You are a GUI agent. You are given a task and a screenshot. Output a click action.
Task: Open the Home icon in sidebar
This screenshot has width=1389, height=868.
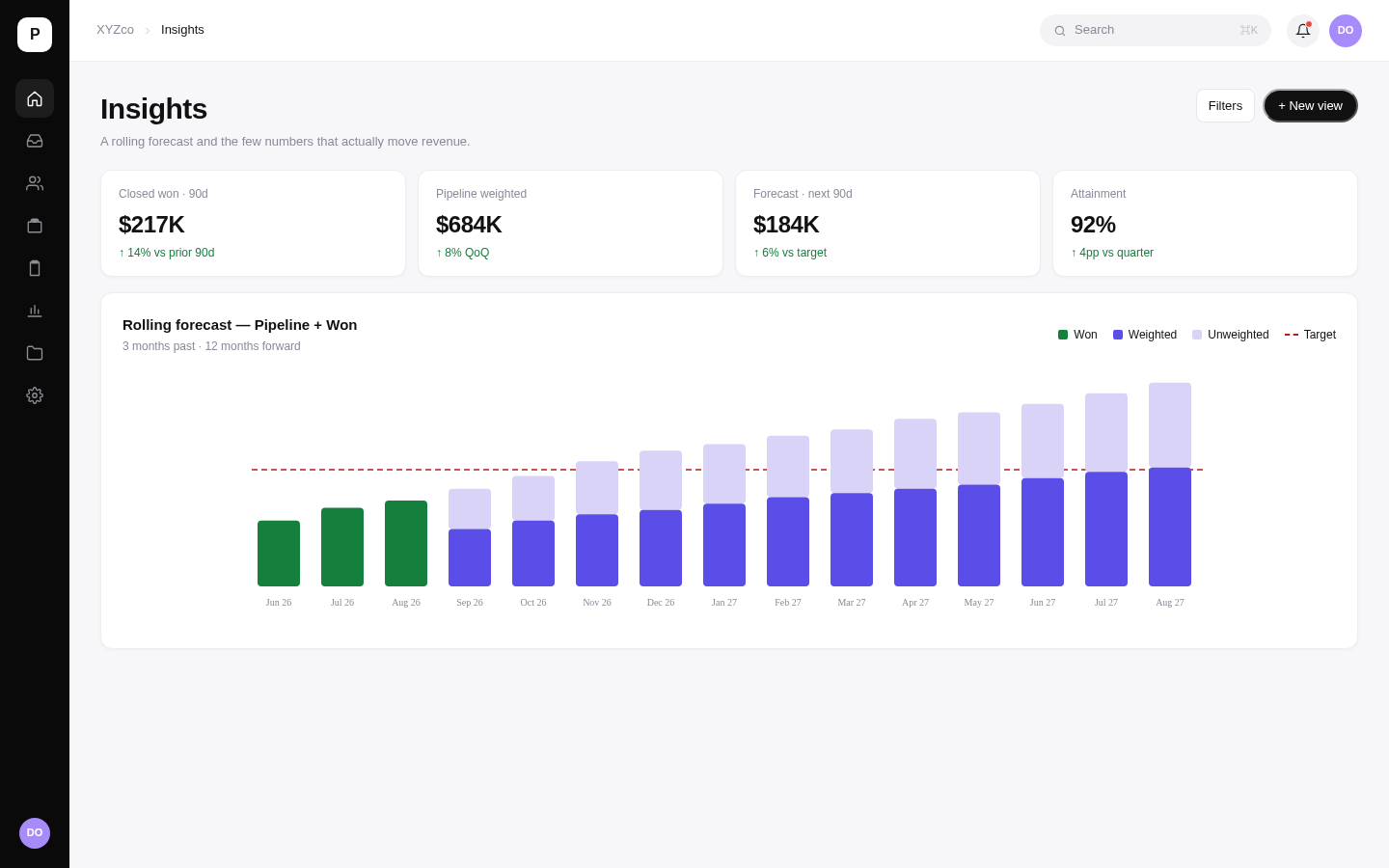coord(35,98)
